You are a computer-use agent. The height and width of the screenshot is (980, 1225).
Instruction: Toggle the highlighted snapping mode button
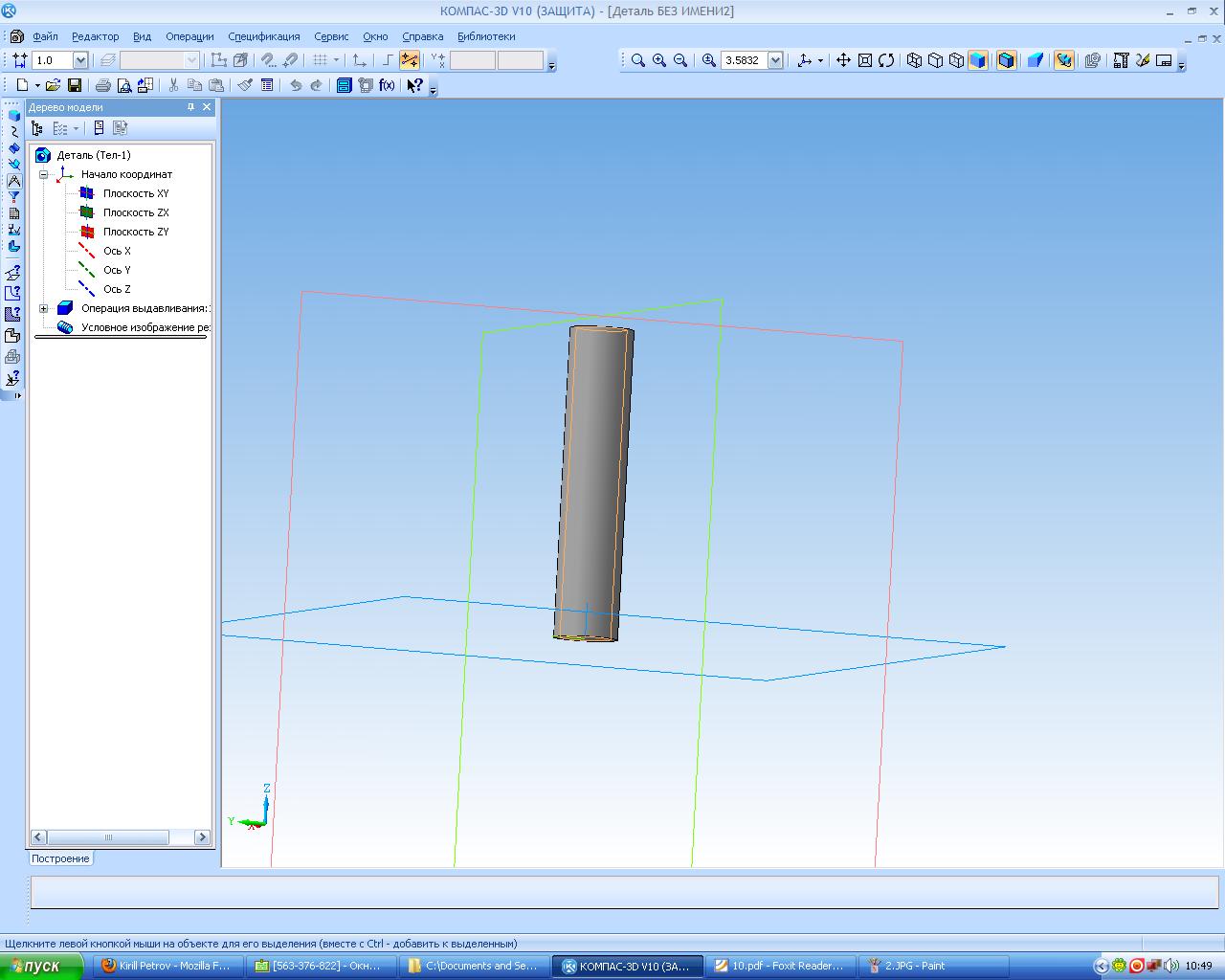(410, 60)
